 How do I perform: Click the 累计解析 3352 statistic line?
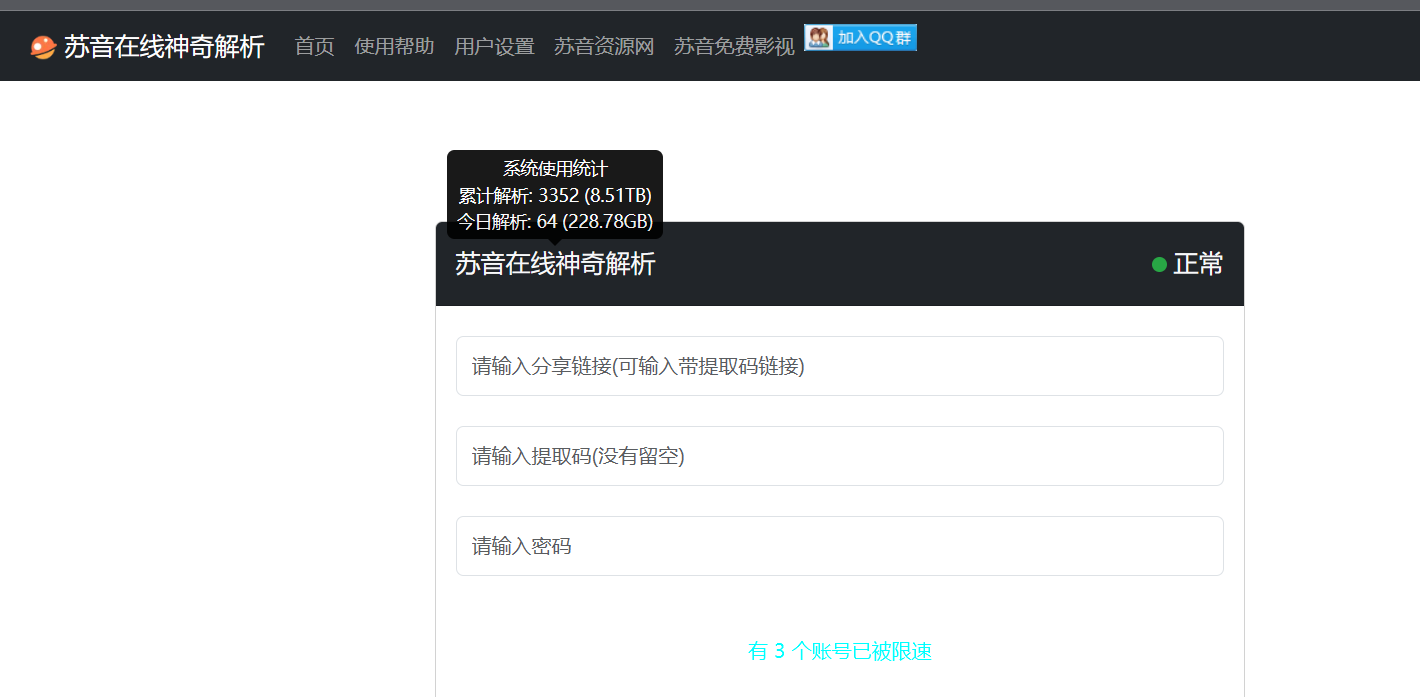click(555, 195)
